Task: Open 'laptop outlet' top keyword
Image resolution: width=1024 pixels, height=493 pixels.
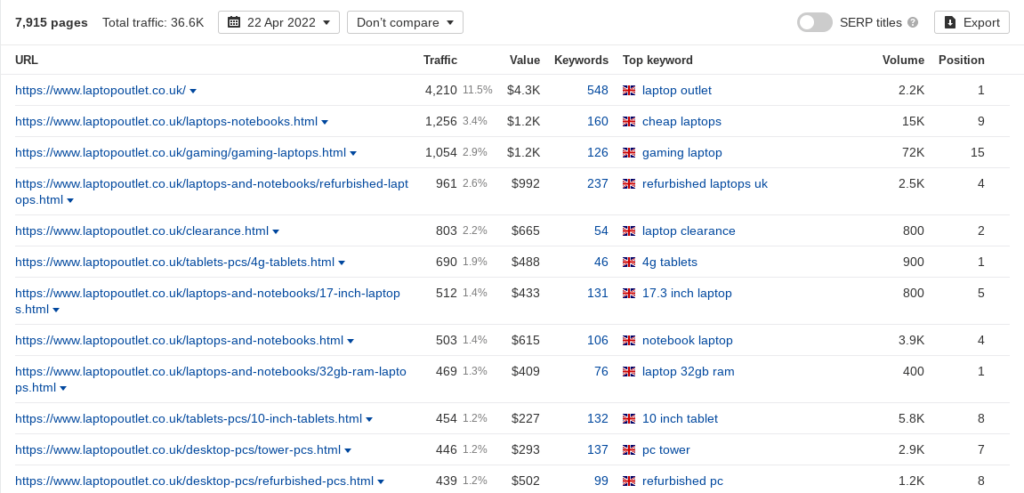Action: pyautogui.click(x=677, y=90)
